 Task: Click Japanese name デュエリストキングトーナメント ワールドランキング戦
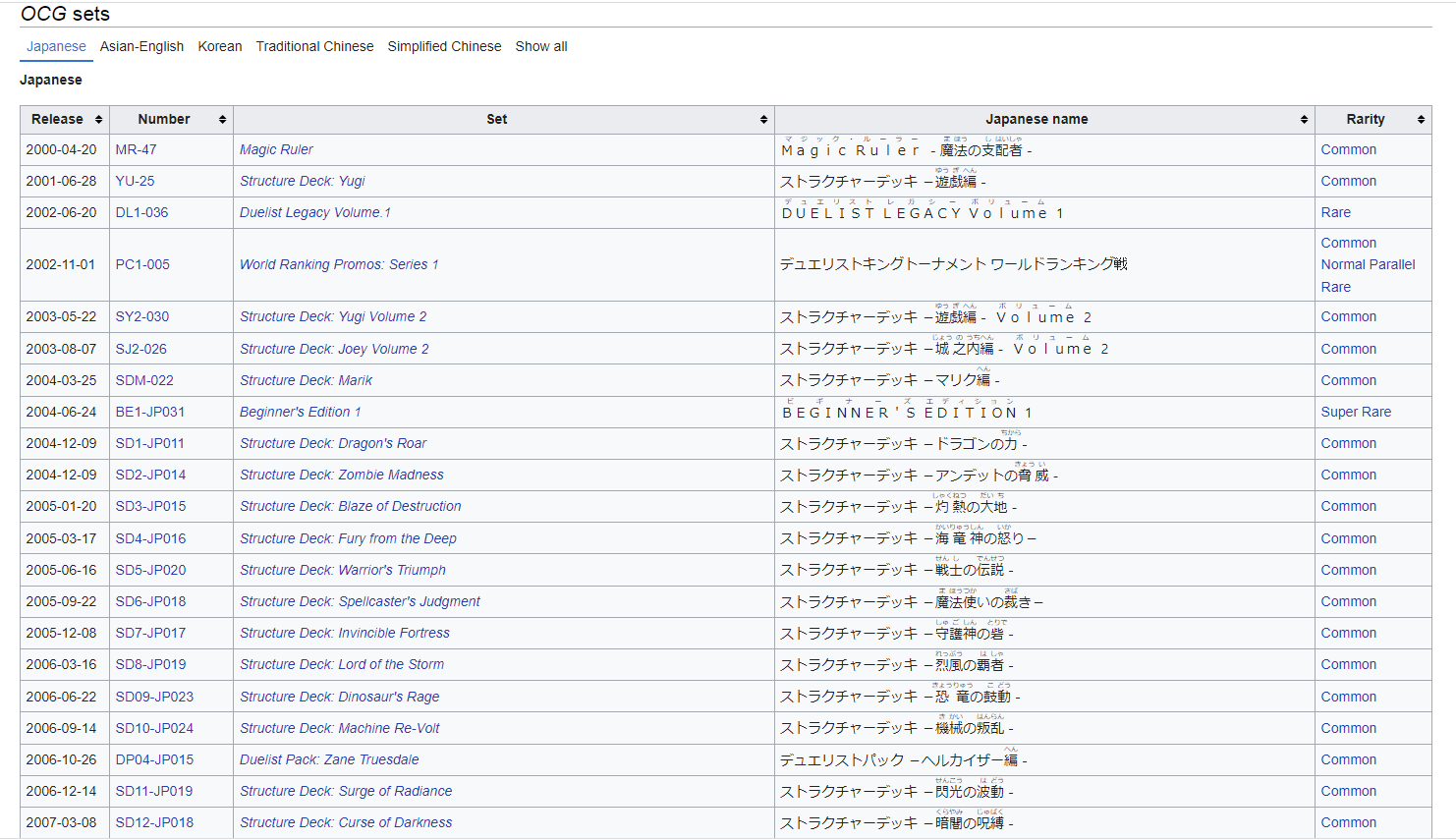pyautogui.click(x=954, y=264)
